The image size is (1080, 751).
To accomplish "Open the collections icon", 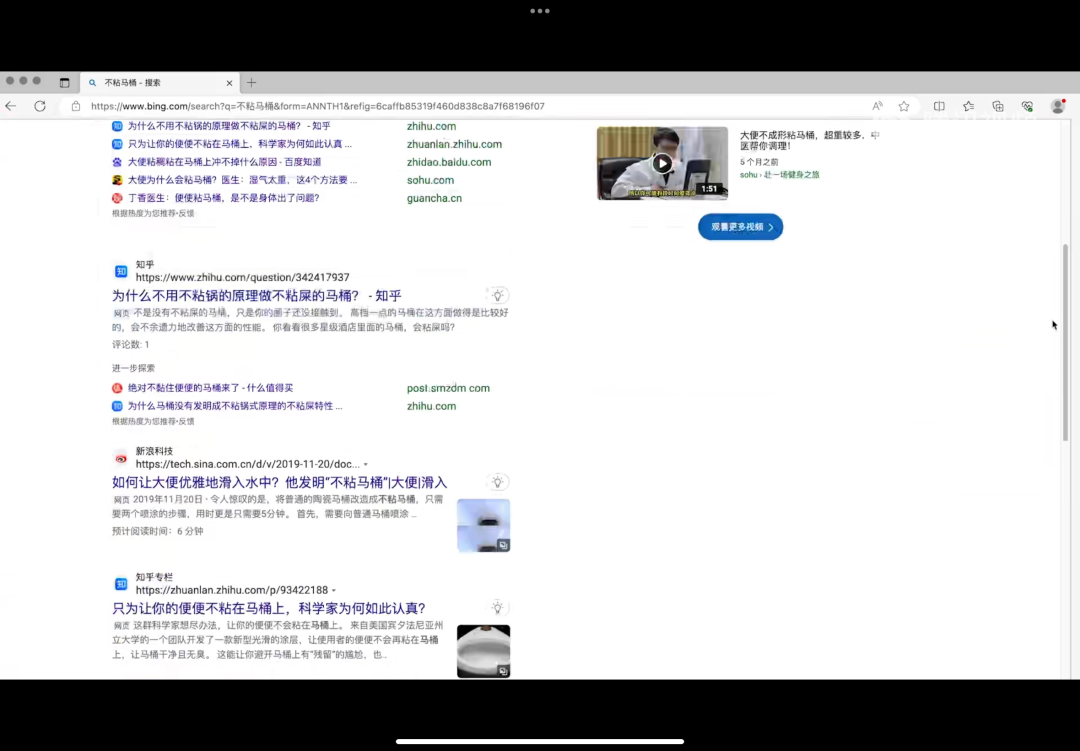I will (x=998, y=106).
